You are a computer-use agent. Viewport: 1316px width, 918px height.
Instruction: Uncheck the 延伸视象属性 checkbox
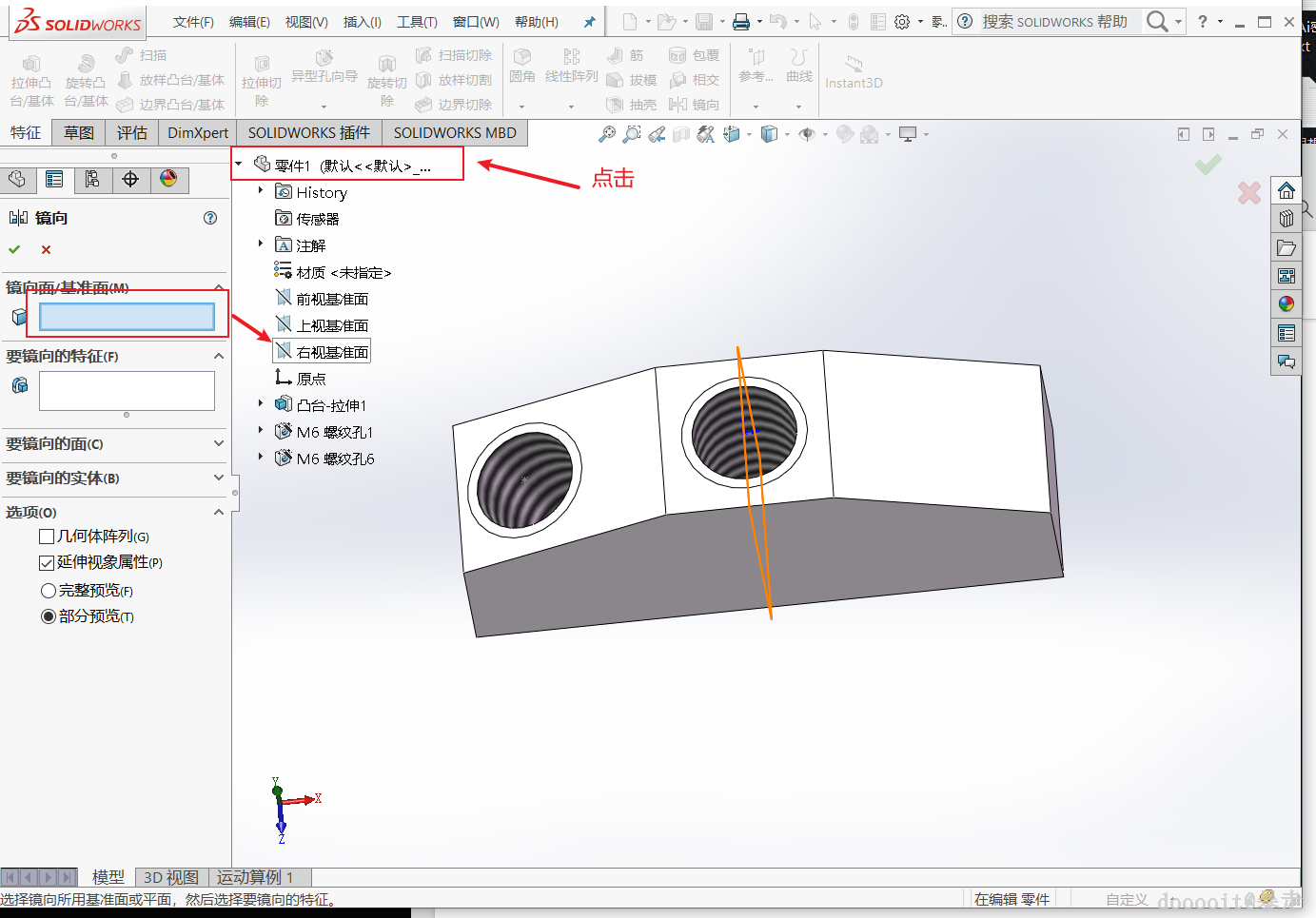(47, 563)
